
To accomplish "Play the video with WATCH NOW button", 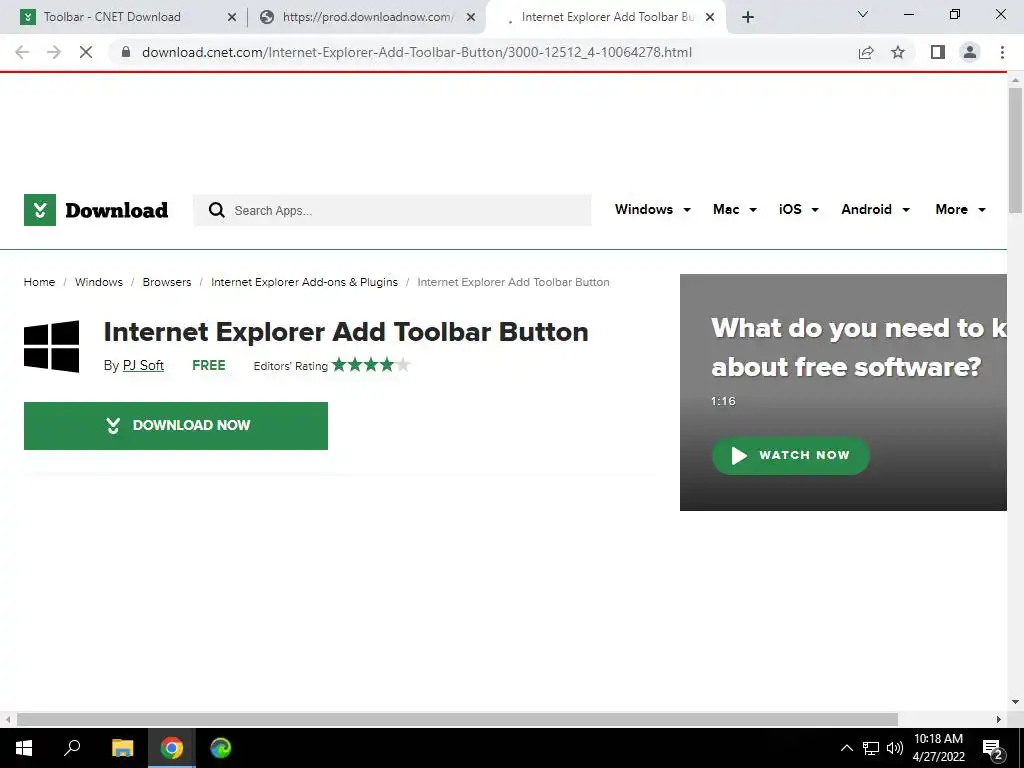I will point(791,455).
